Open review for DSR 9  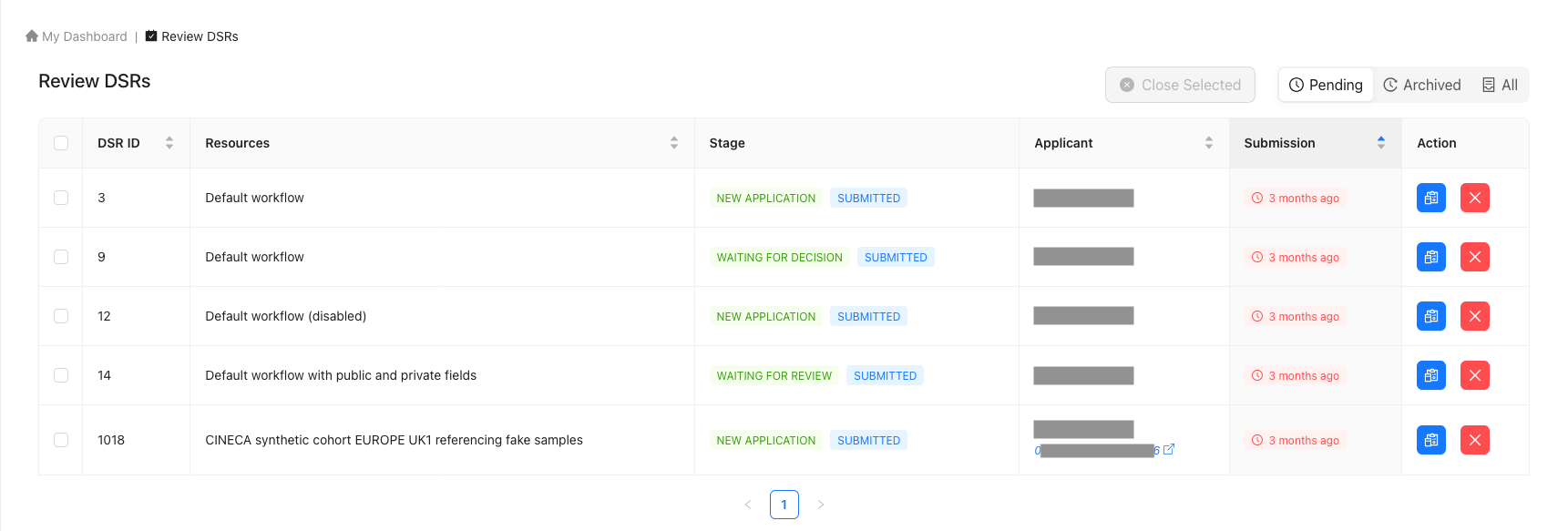pyautogui.click(x=1430, y=257)
